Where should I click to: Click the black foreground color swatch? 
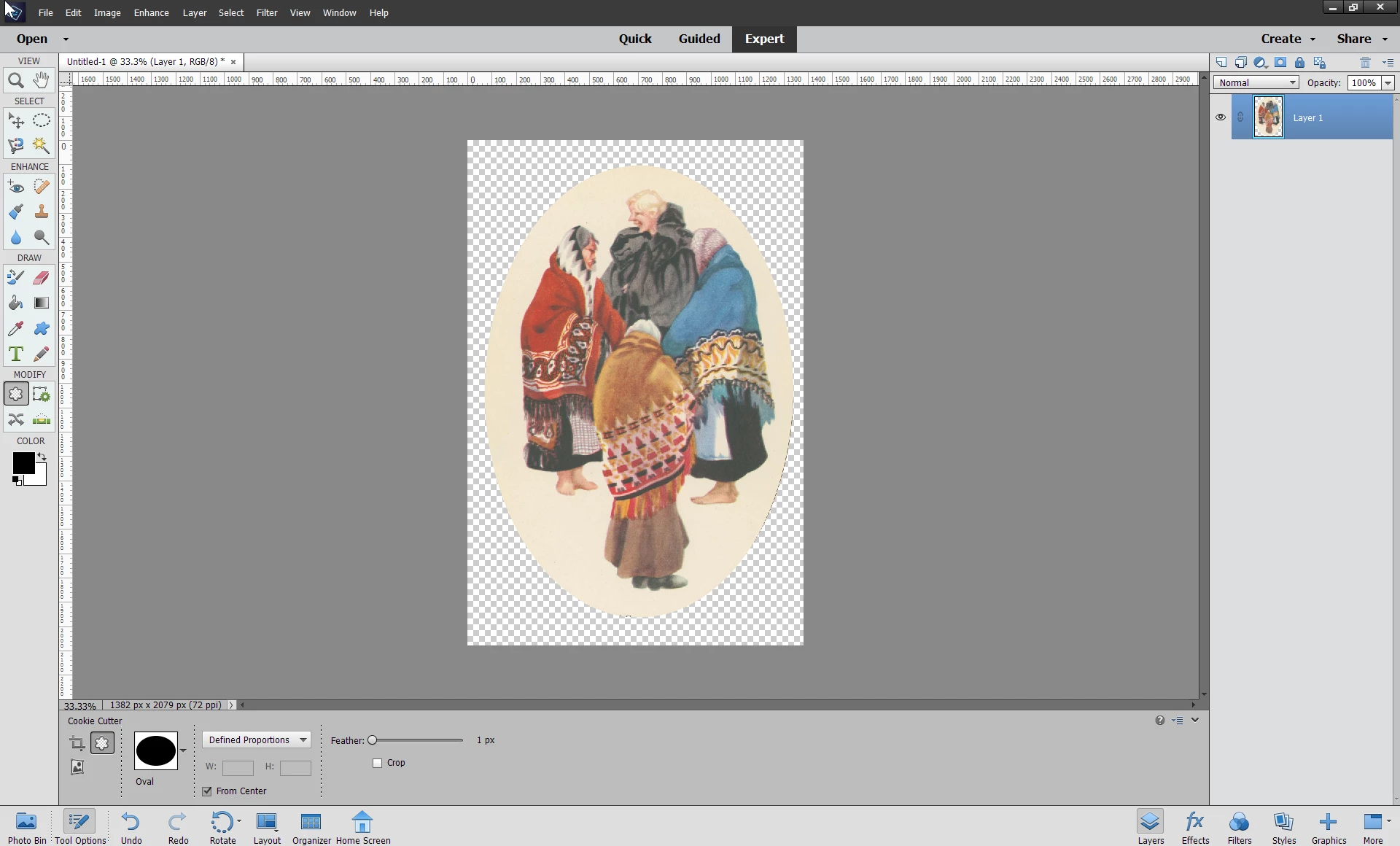pyautogui.click(x=22, y=462)
